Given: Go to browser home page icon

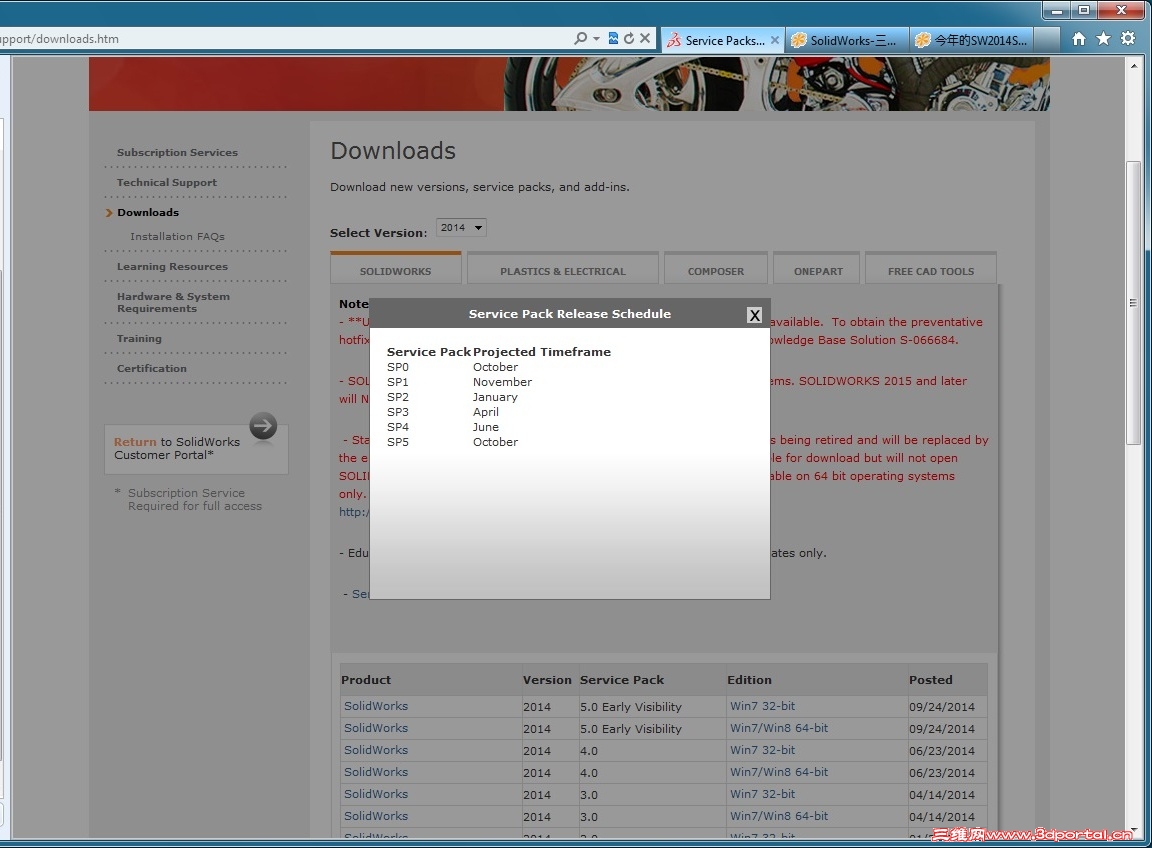Looking at the screenshot, I should (x=1079, y=39).
